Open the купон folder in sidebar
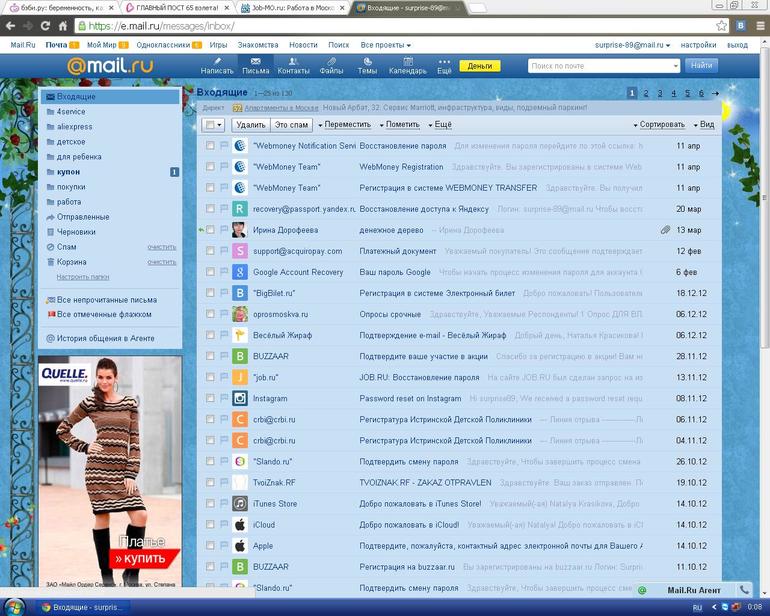This screenshot has width=770, height=616. (69, 172)
